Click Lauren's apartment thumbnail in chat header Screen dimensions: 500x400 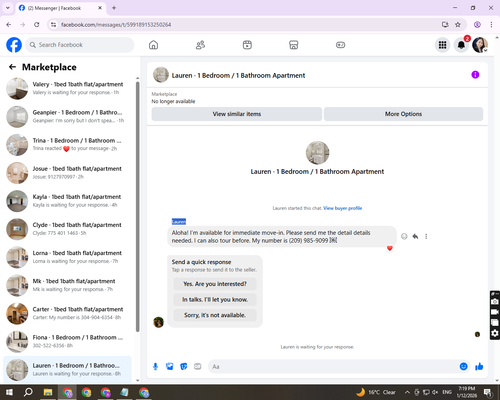(x=161, y=75)
